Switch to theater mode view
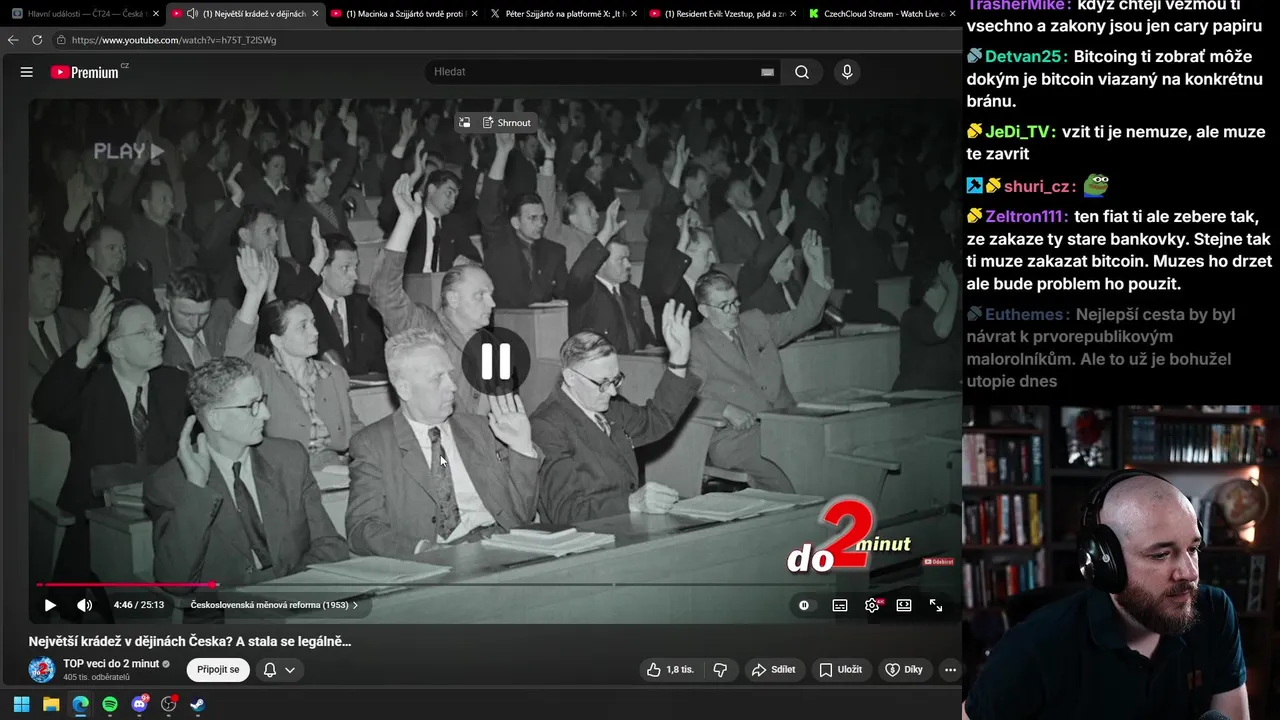The image size is (1280, 720). pos(904,605)
